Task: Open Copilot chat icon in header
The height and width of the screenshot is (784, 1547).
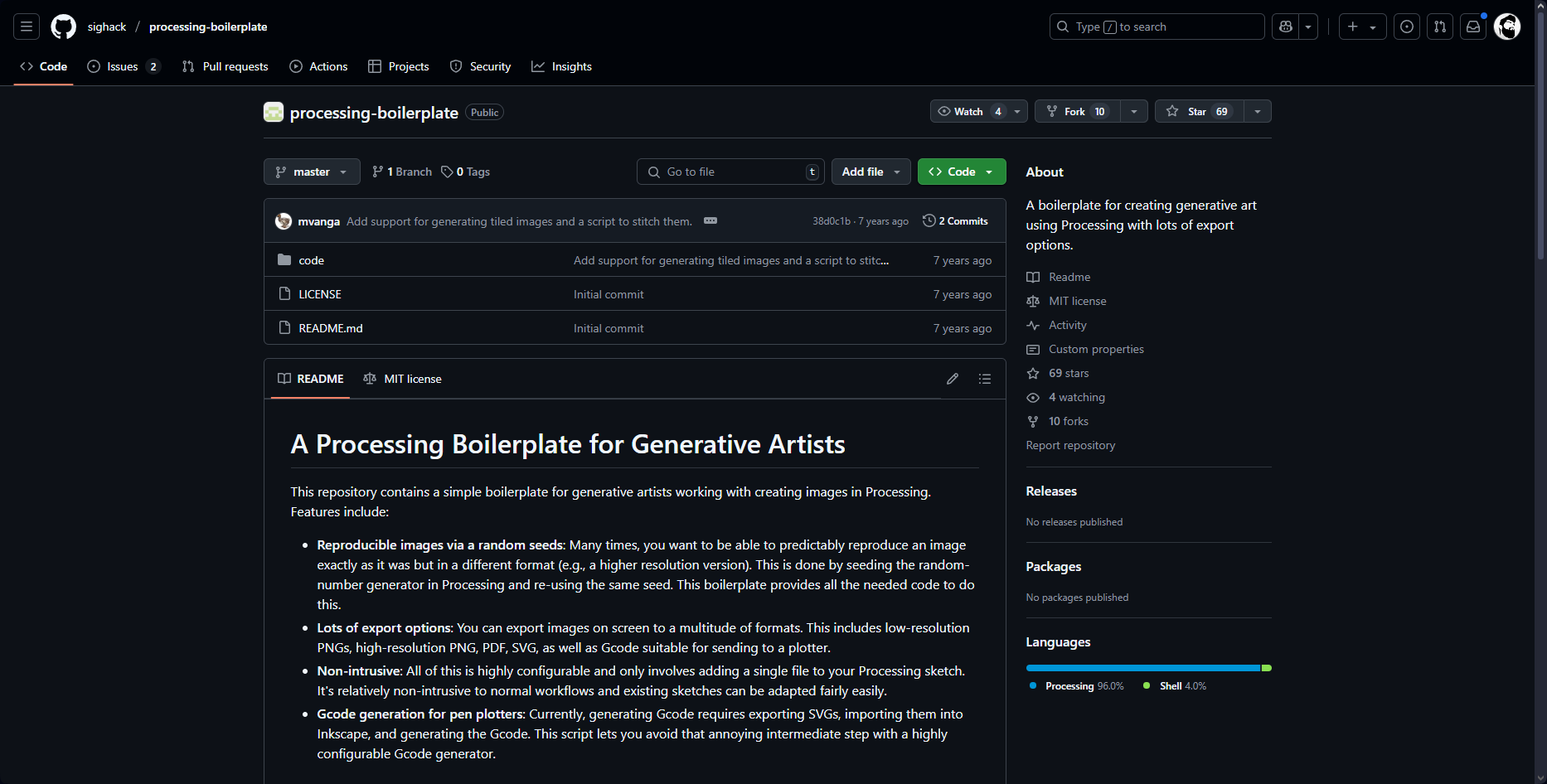Action: pyautogui.click(x=1286, y=27)
